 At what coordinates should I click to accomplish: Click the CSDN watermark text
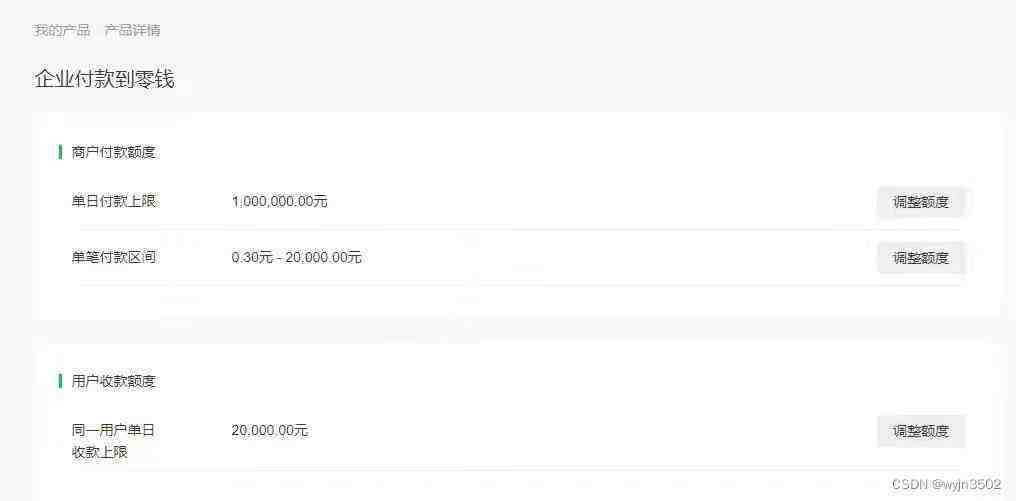click(x=908, y=483)
